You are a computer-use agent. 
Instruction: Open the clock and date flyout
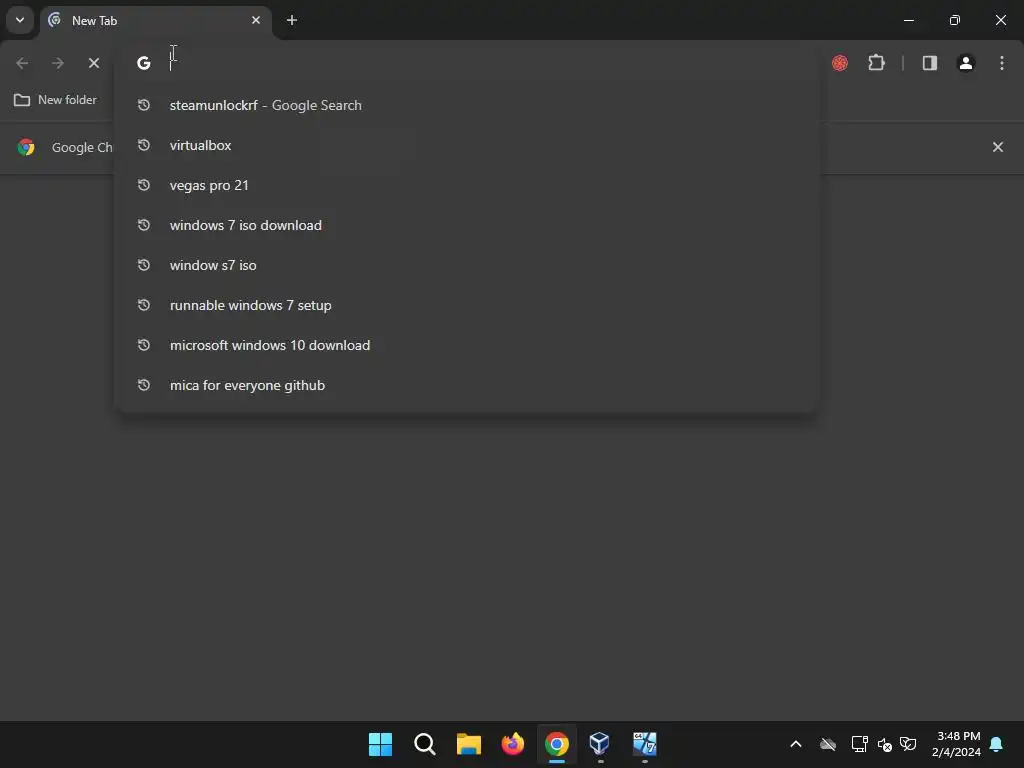956,744
